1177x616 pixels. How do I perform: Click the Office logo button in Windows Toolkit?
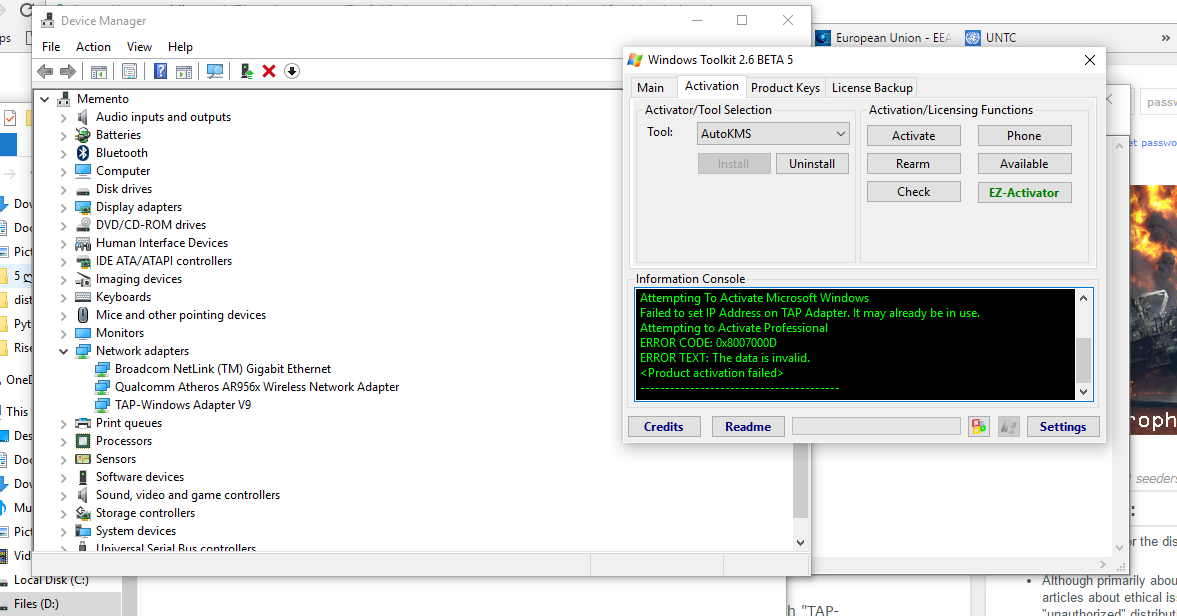click(x=979, y=427)
